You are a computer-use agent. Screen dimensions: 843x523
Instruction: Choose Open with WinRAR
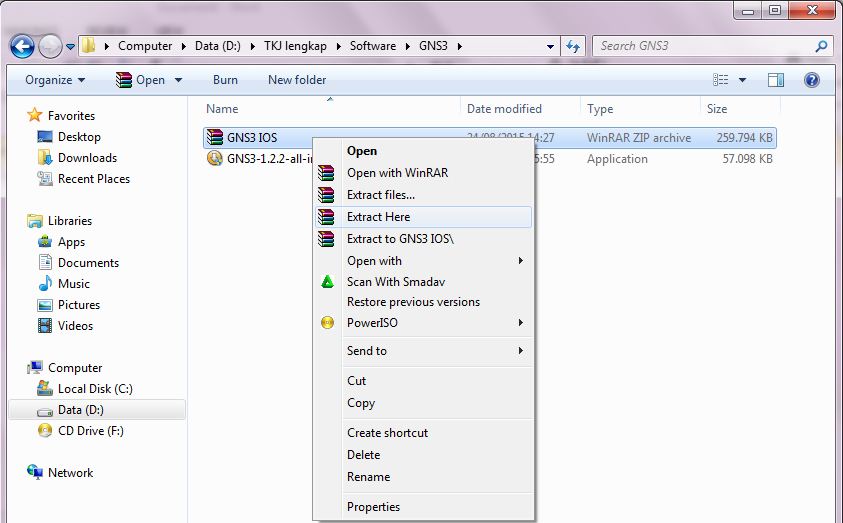coord(423,173)
